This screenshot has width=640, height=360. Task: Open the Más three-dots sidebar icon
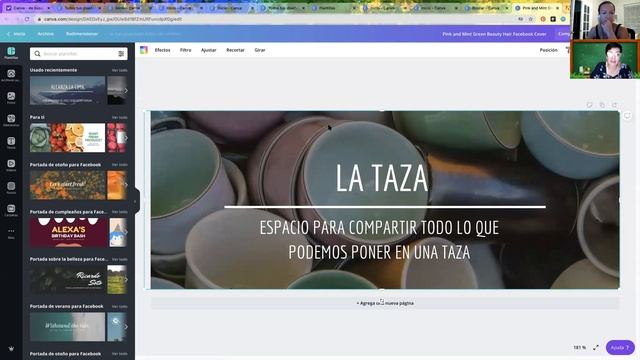[11, 233]
